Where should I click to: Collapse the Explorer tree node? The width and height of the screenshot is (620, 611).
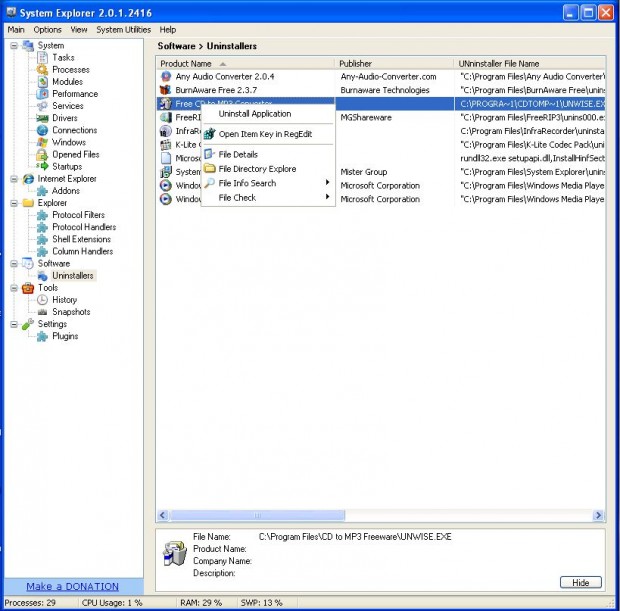click(14, 203)
